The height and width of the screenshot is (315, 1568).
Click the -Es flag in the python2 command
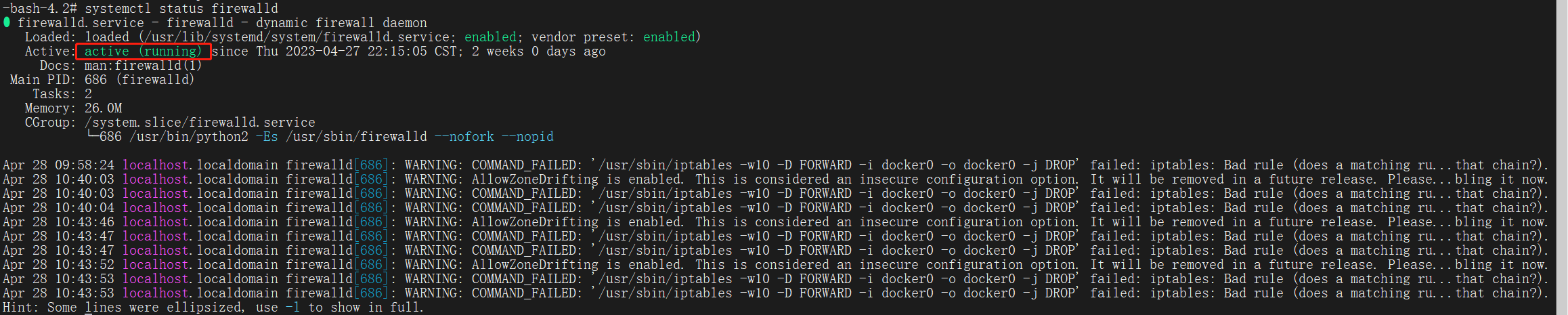point(267,137)
